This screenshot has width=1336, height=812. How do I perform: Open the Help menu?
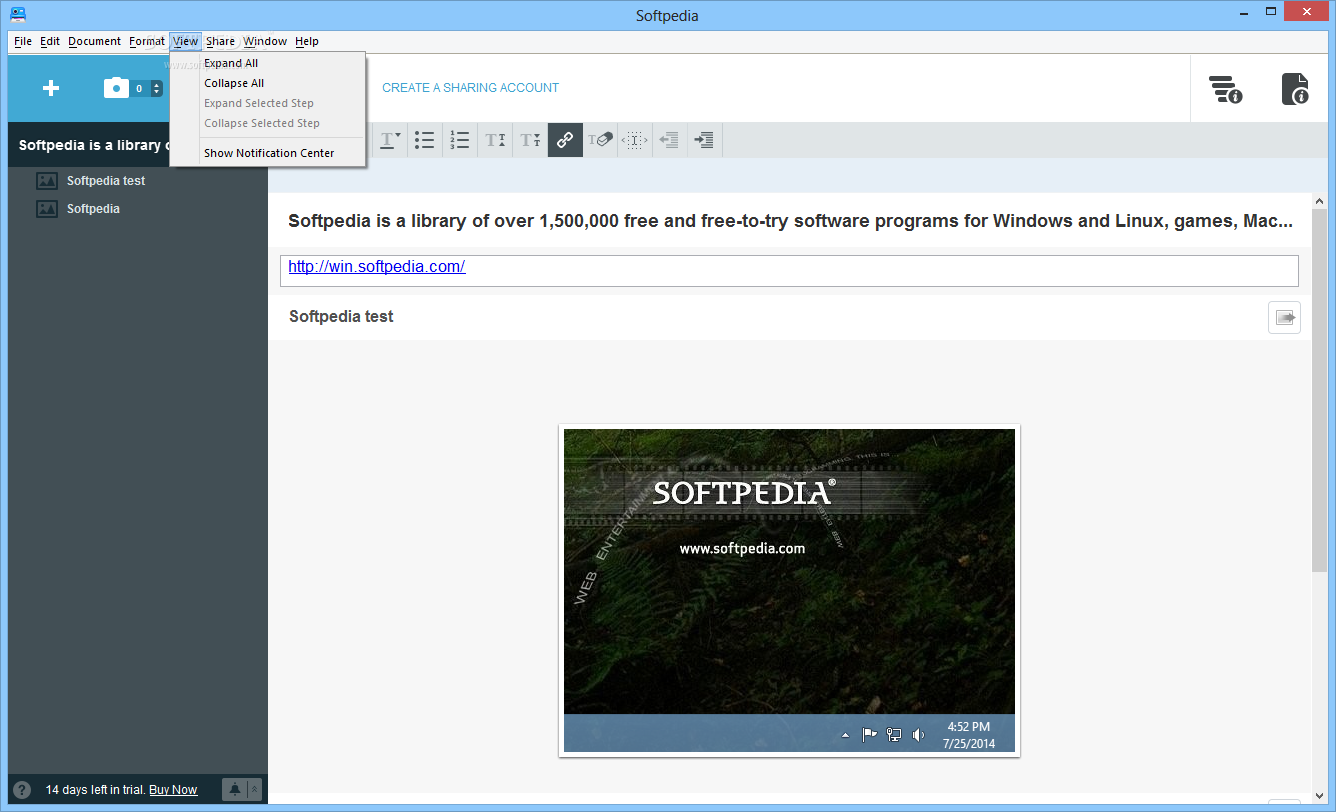coord(307,41)
